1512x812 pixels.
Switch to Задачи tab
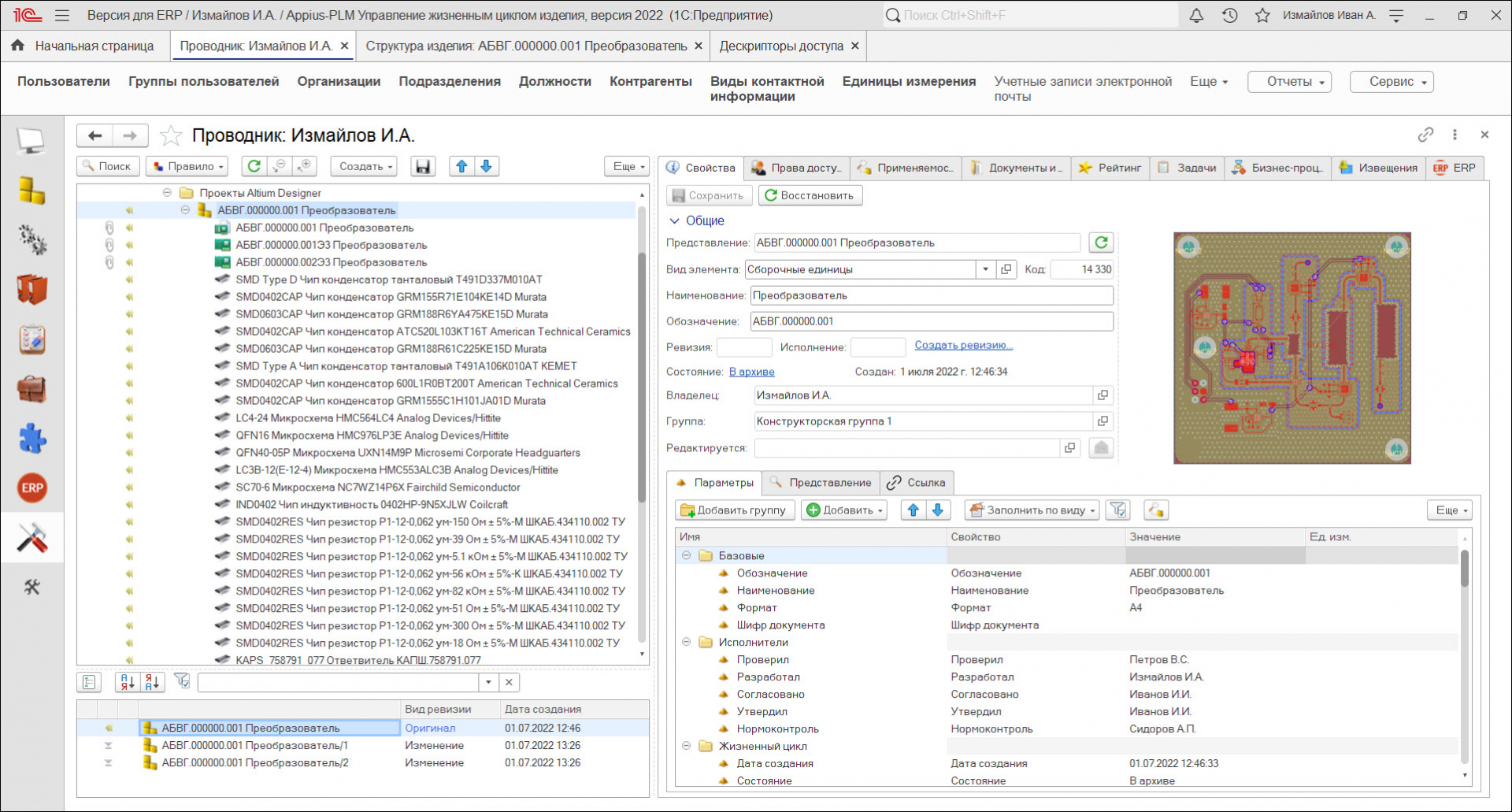pos(1187,168)
